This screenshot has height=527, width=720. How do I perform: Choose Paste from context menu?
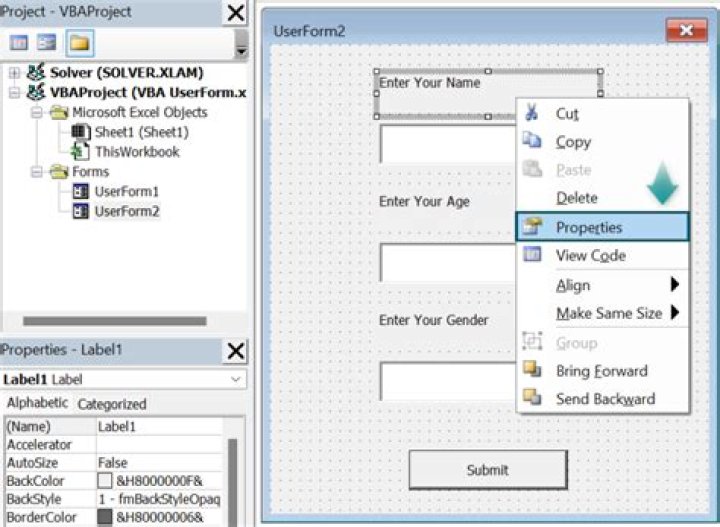click(x=602, y=170)
